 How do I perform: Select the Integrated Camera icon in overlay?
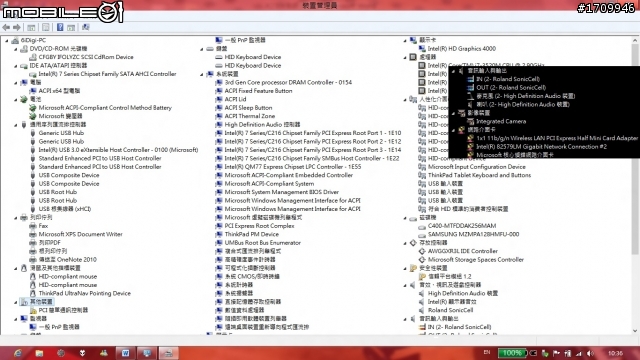click(x=470, y=121)
